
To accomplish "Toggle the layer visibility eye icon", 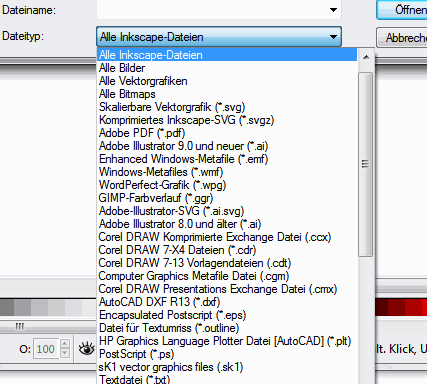I will [87, 349].
